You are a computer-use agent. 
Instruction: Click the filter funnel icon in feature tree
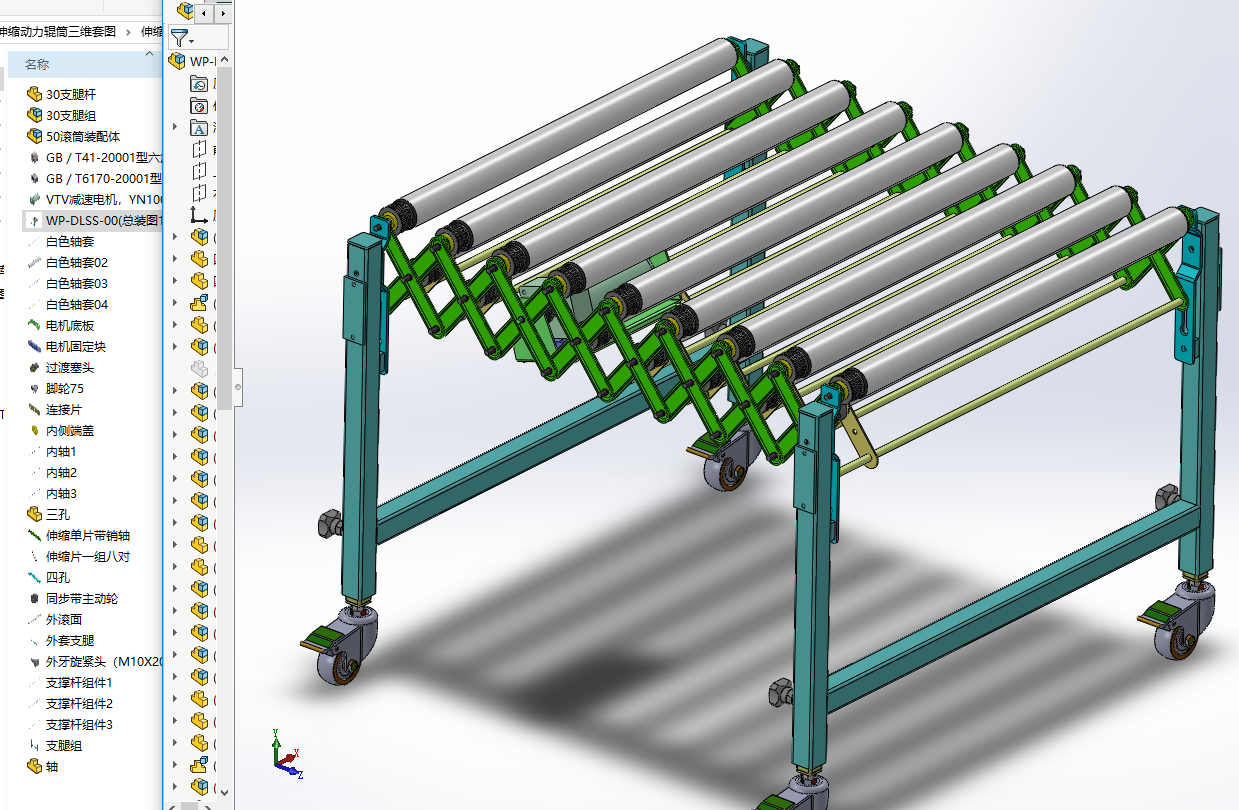coord(179,38)
